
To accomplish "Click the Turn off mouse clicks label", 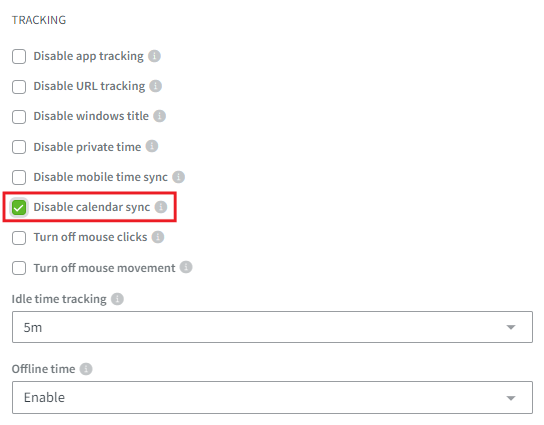I will [91, 237].
